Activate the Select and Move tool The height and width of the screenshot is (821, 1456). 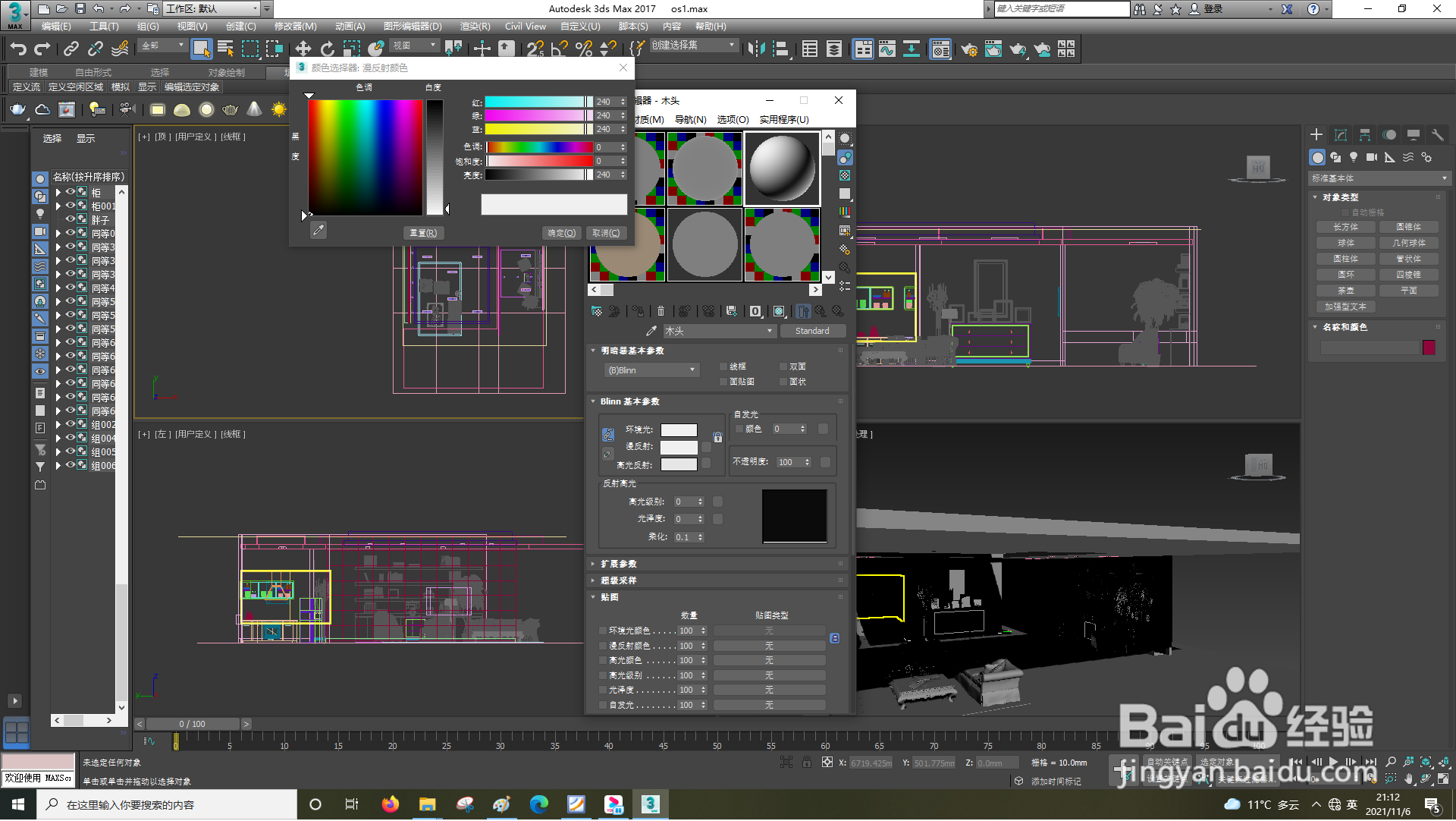pos(303,49)
